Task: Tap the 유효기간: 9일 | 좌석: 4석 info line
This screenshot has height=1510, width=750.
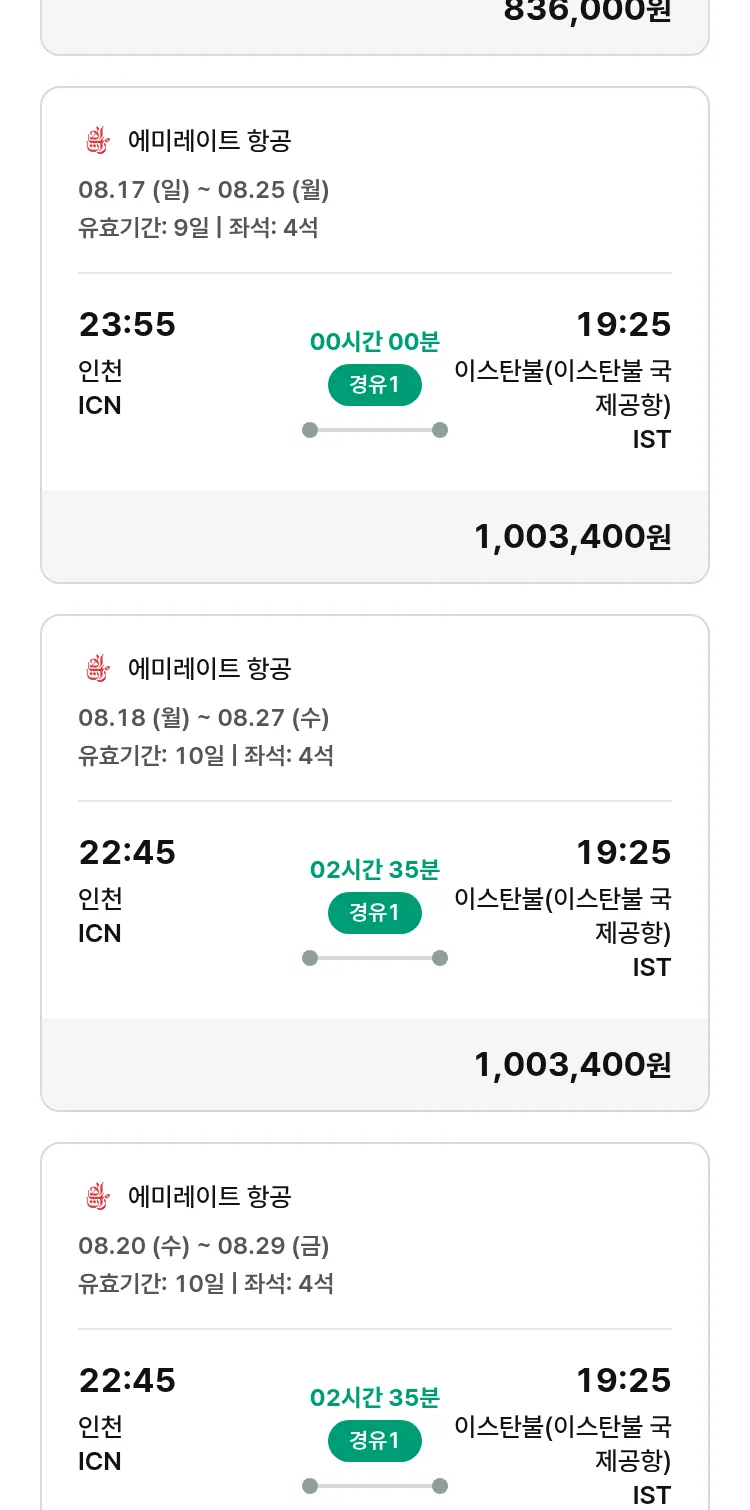Action: pos(198,228)
